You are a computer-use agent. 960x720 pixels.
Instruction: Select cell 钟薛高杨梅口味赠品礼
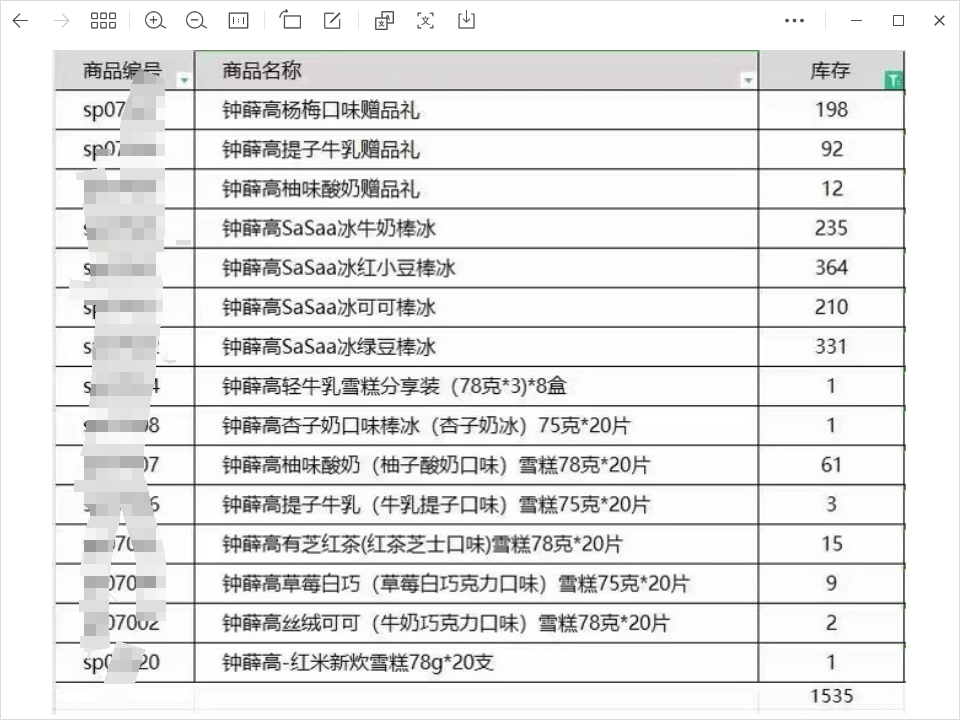point(321,110)
